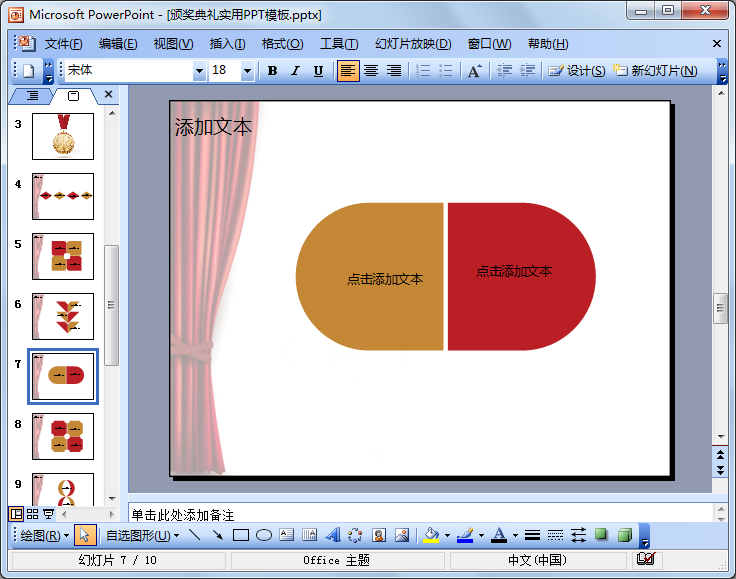This screenshot has width=736, height=579.
Task: Open the 帮助(H) menu
Action: (548, 44)
